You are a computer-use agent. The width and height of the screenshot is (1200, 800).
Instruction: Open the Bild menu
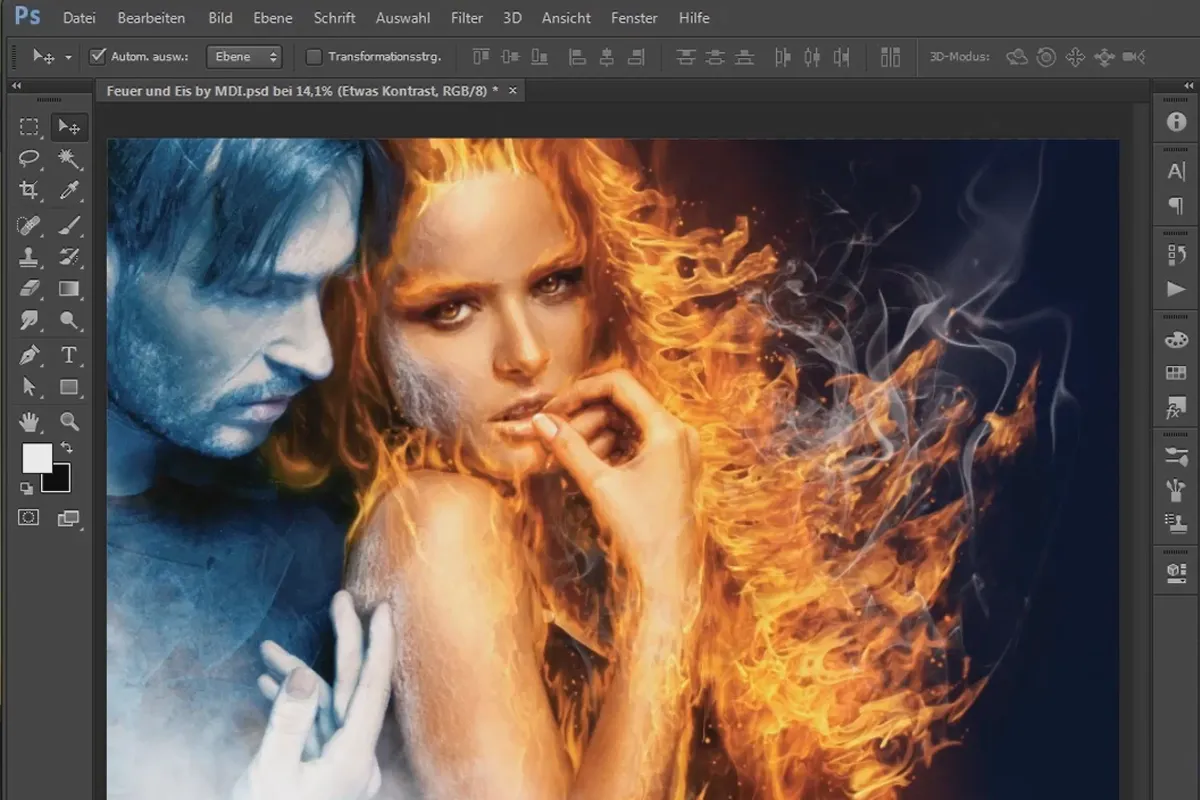[x=220, y=18]
